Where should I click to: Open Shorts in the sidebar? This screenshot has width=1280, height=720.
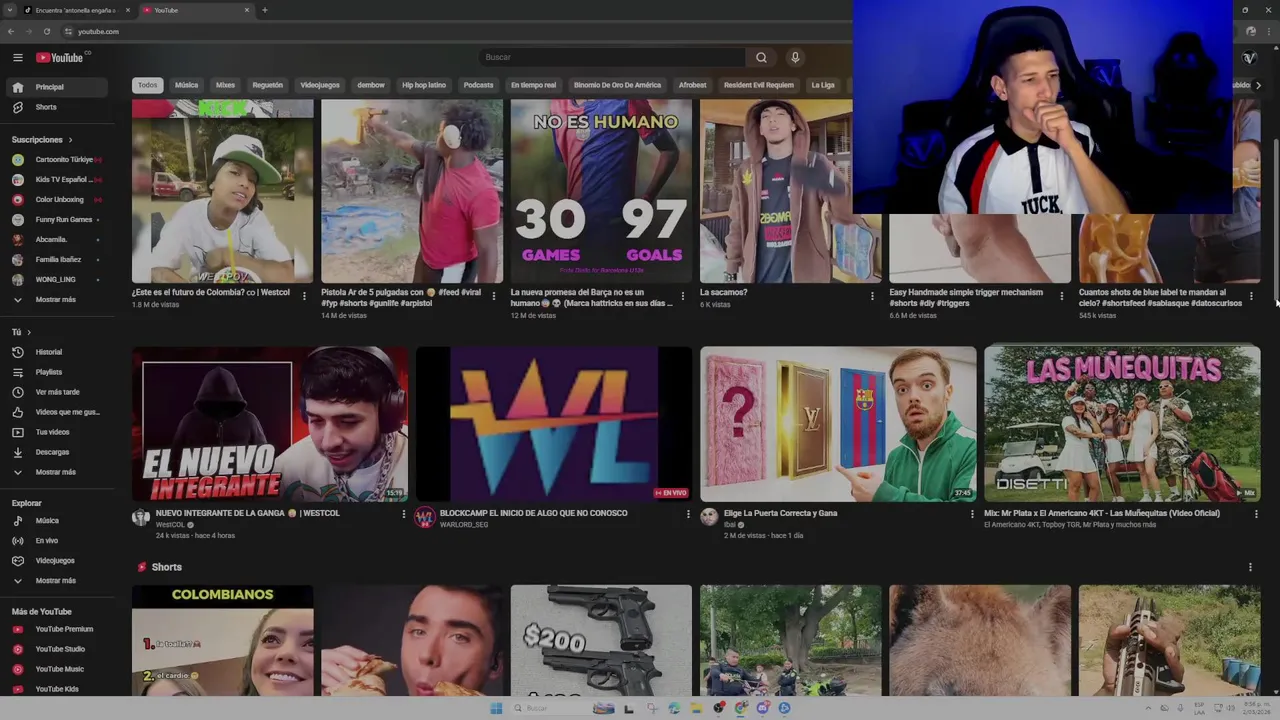click(57, 107)
